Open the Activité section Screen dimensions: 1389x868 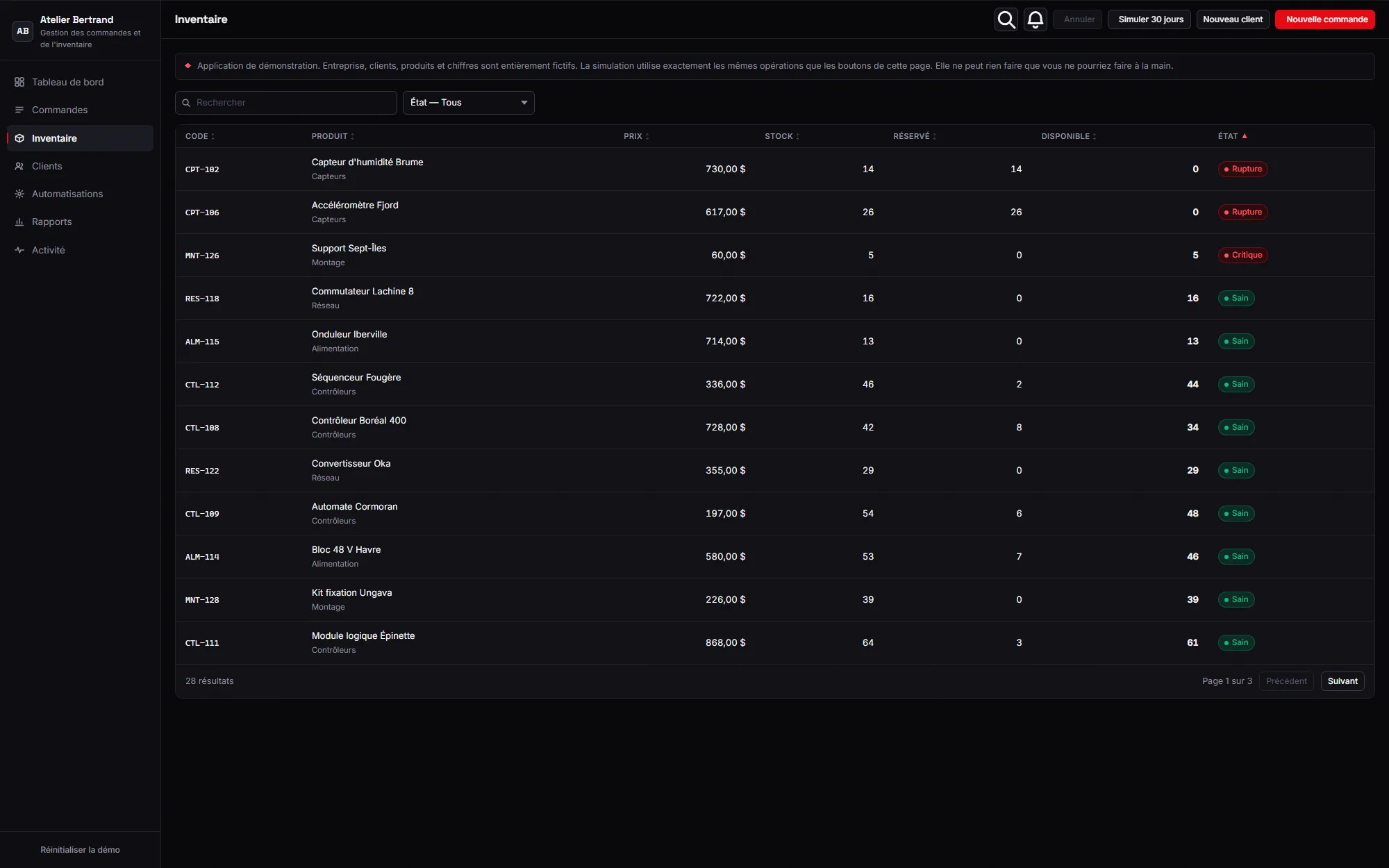pyautogui.click(x=80, y=250)
